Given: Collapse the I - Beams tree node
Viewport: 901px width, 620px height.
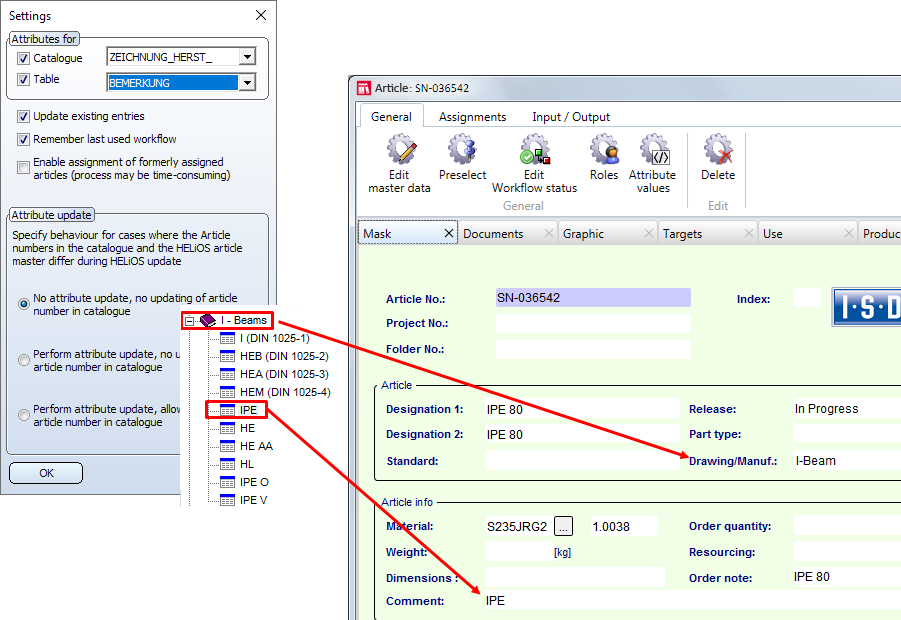Looking at the screenshot, I should 189,321.
